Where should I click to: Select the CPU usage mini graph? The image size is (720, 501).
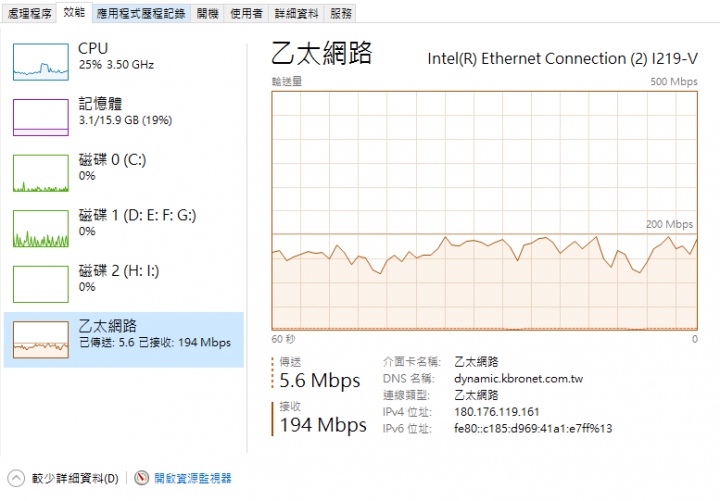[41, 62]
